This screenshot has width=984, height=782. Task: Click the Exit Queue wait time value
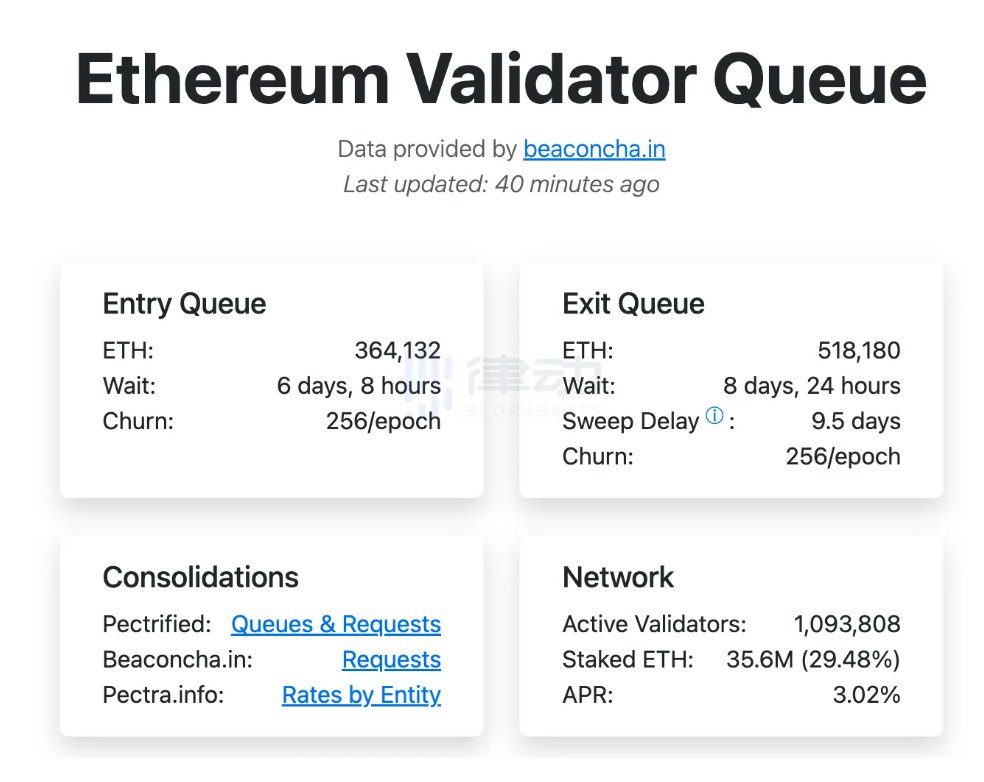[811, 386]
